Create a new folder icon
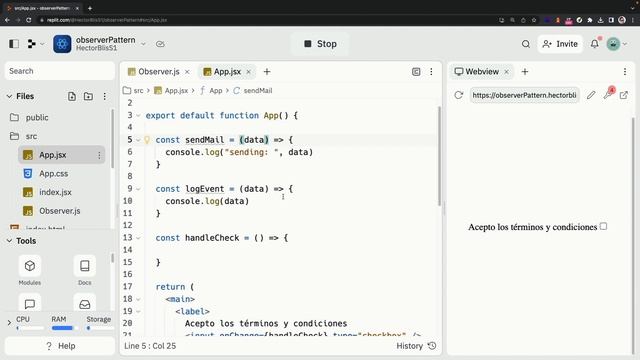 88,96
